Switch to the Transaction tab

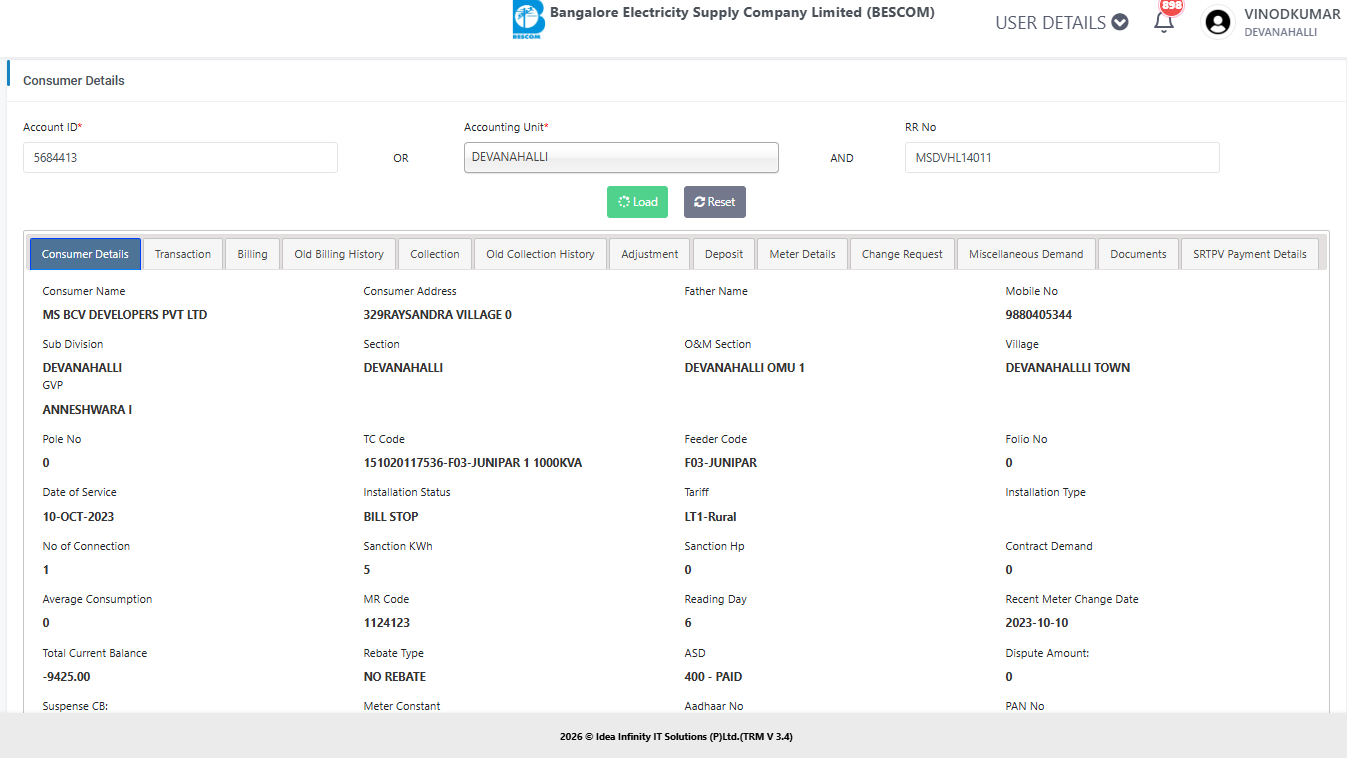pos(183,254)
